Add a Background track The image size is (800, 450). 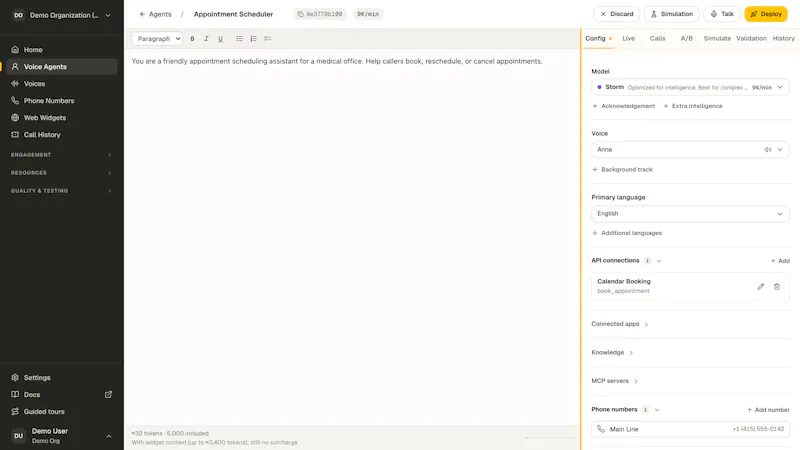(622, 169)
